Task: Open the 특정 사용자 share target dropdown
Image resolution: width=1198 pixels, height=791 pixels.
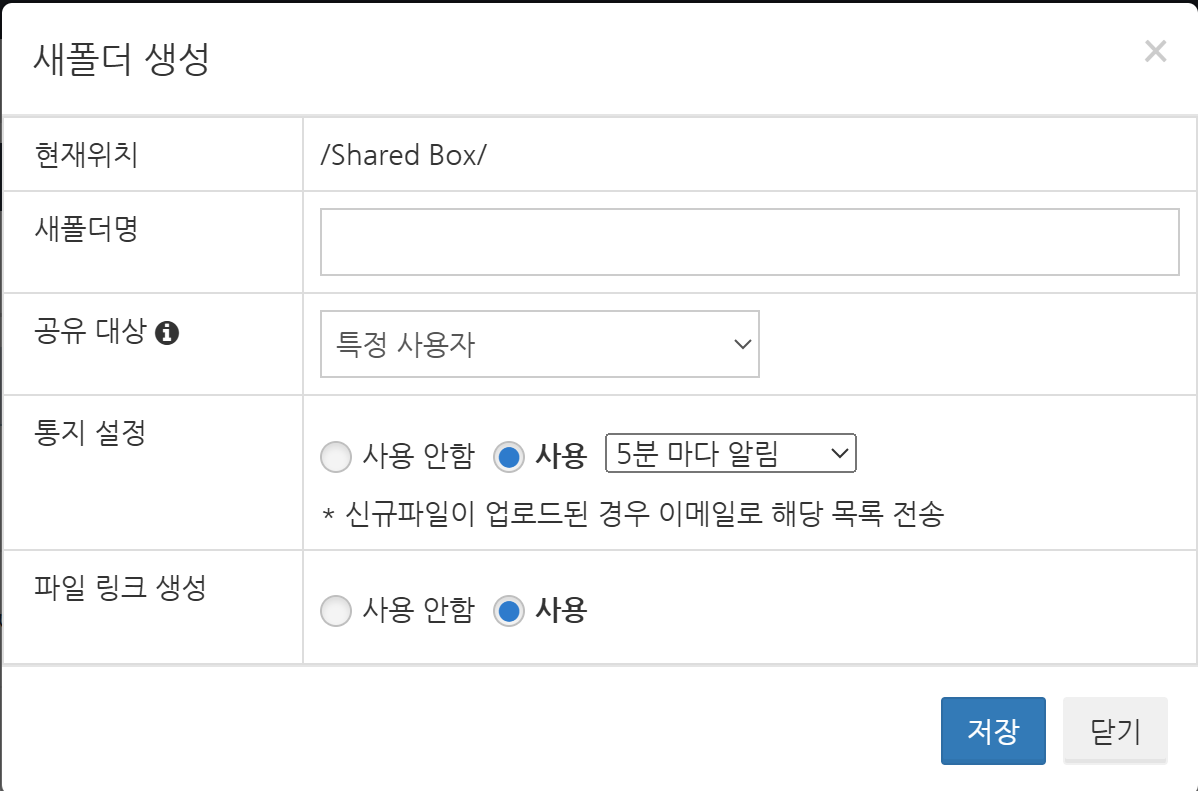Action: (539, 344)
